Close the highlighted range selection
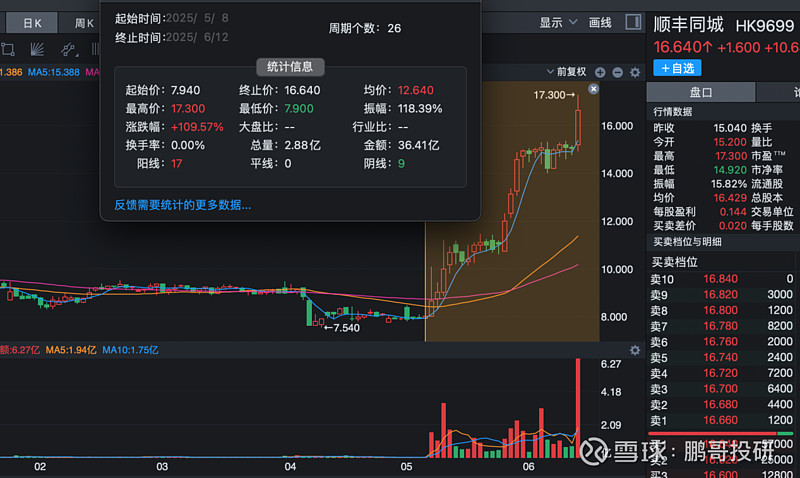The width and height of the screenshot is (800, 478). [x=593, y=89]
